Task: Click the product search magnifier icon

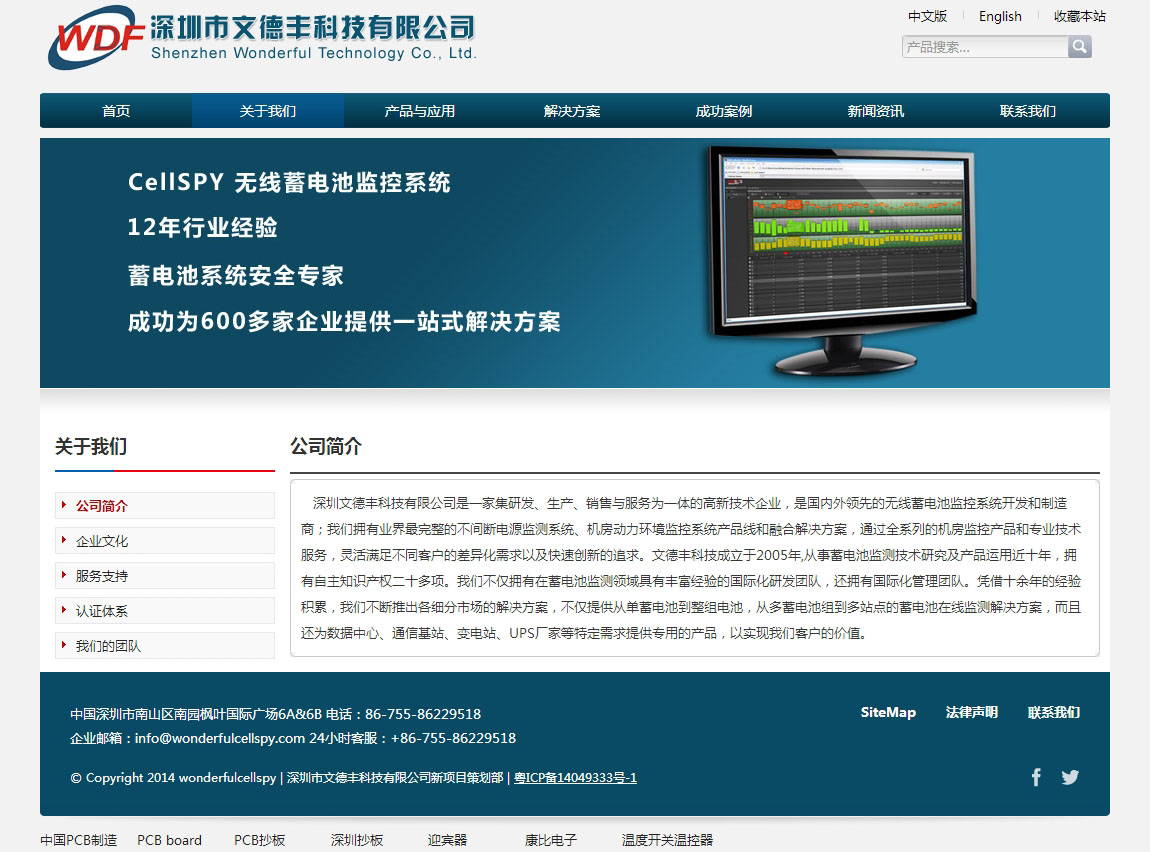Action: [1080, 47]
